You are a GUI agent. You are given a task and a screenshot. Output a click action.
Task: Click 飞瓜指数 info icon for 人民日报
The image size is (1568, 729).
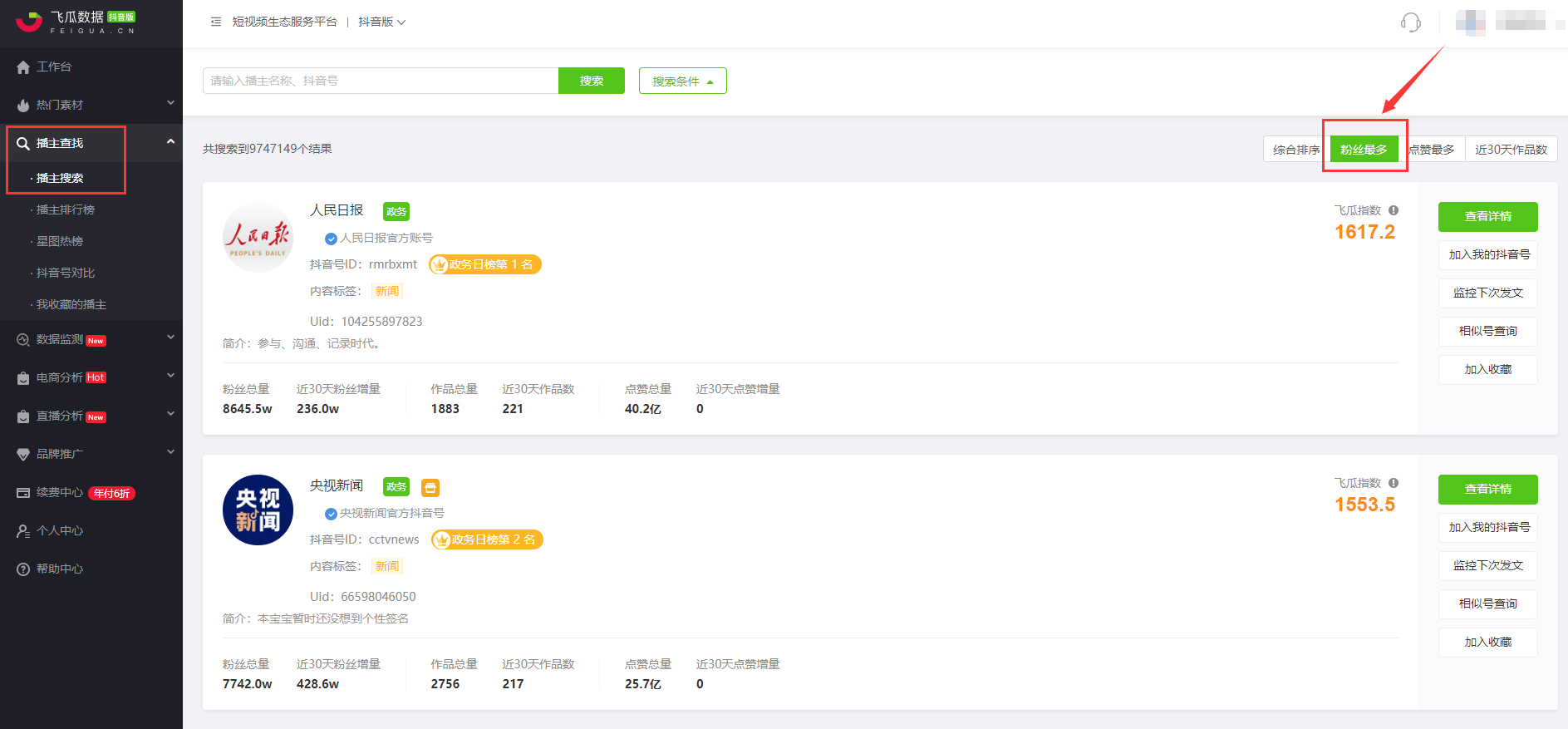[1394, 210]
